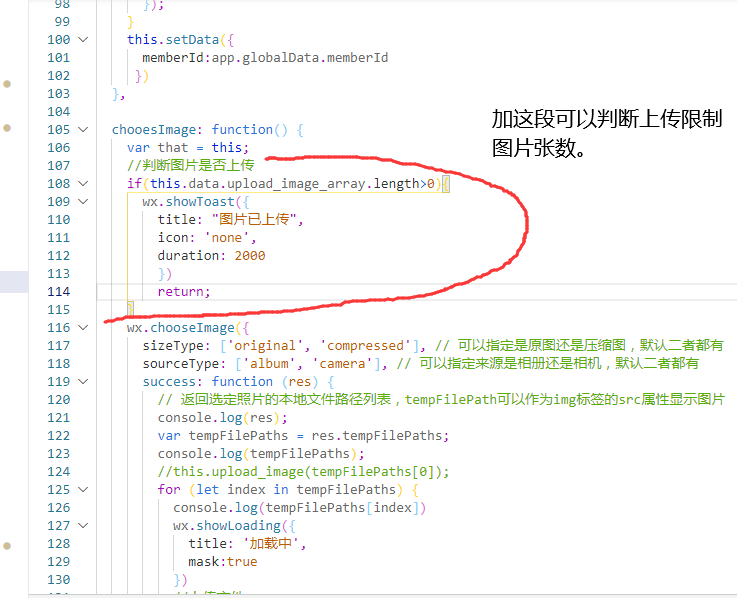Image resolution: width=737 pixels, height=598 pixels.
Task: Fold the if statement at line 108
Action: (x=83, y=184)
